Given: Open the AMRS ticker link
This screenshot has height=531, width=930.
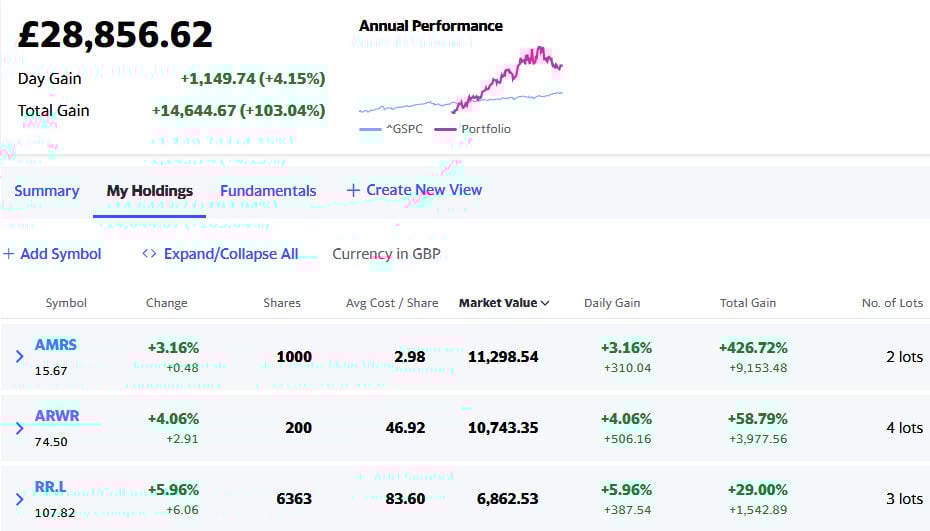Looking at the screenshot, I should tap(55, 345).
